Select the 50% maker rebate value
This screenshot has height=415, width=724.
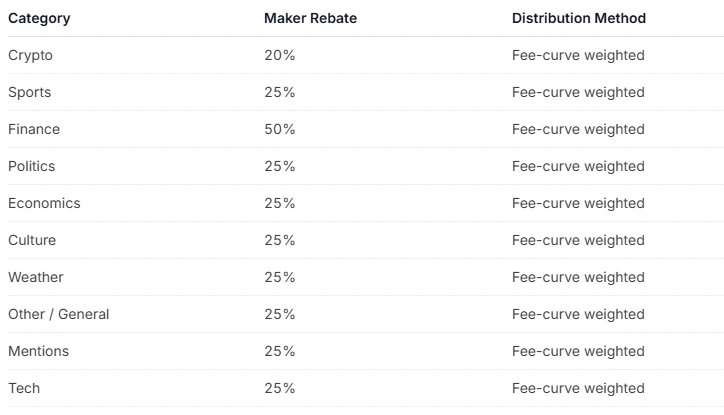click(x=279, y=129)
